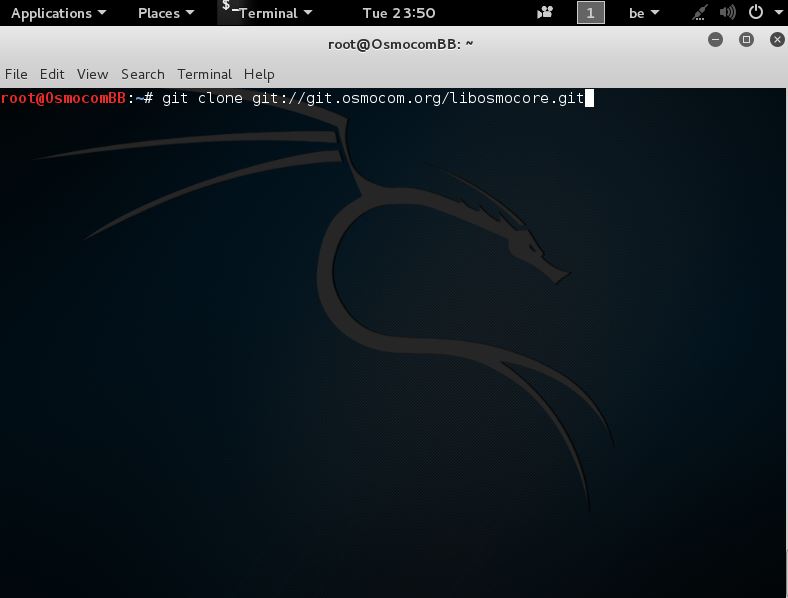Click the screen recording camera icon
The width and height of the screenshot is (788, 598).
pyautogui.click(x=545, y=13)
